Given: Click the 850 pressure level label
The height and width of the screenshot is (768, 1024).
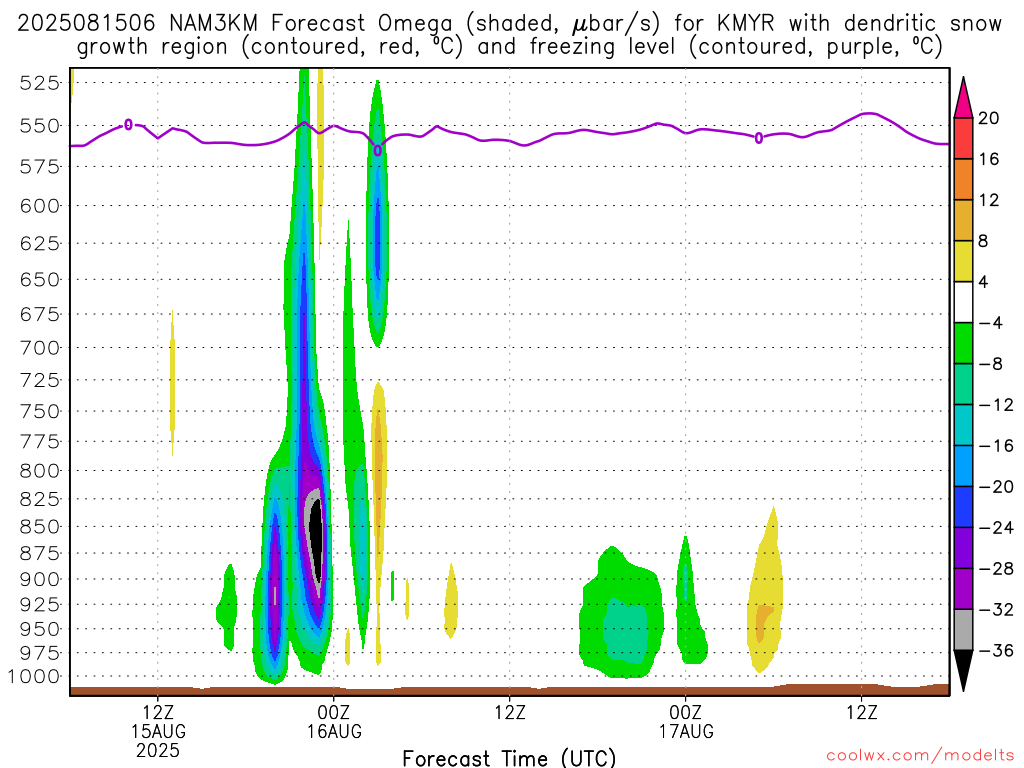Looking at the screenshot, I should [40, 526].
